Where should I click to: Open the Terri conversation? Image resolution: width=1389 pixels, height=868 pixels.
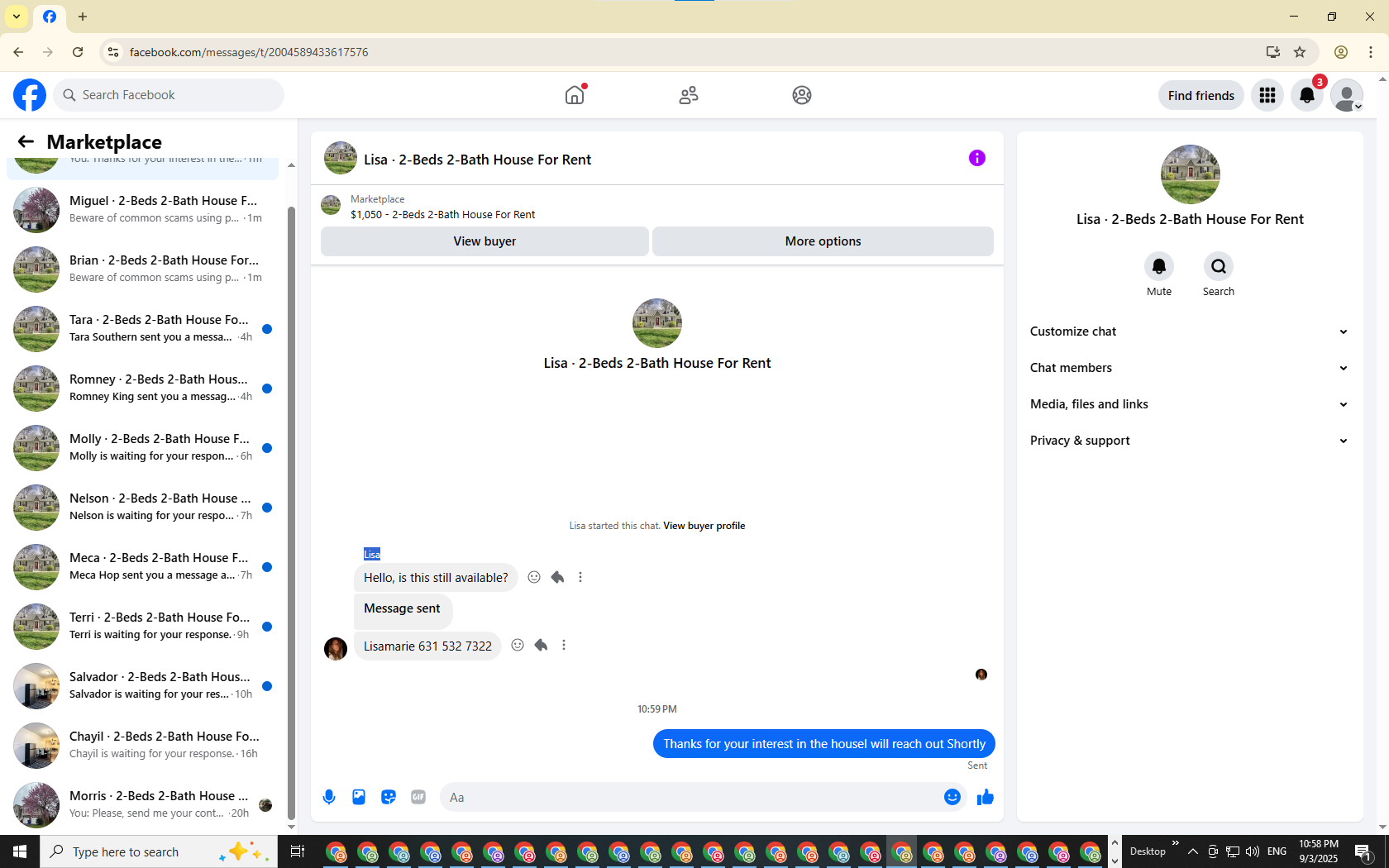coord(143,626)
